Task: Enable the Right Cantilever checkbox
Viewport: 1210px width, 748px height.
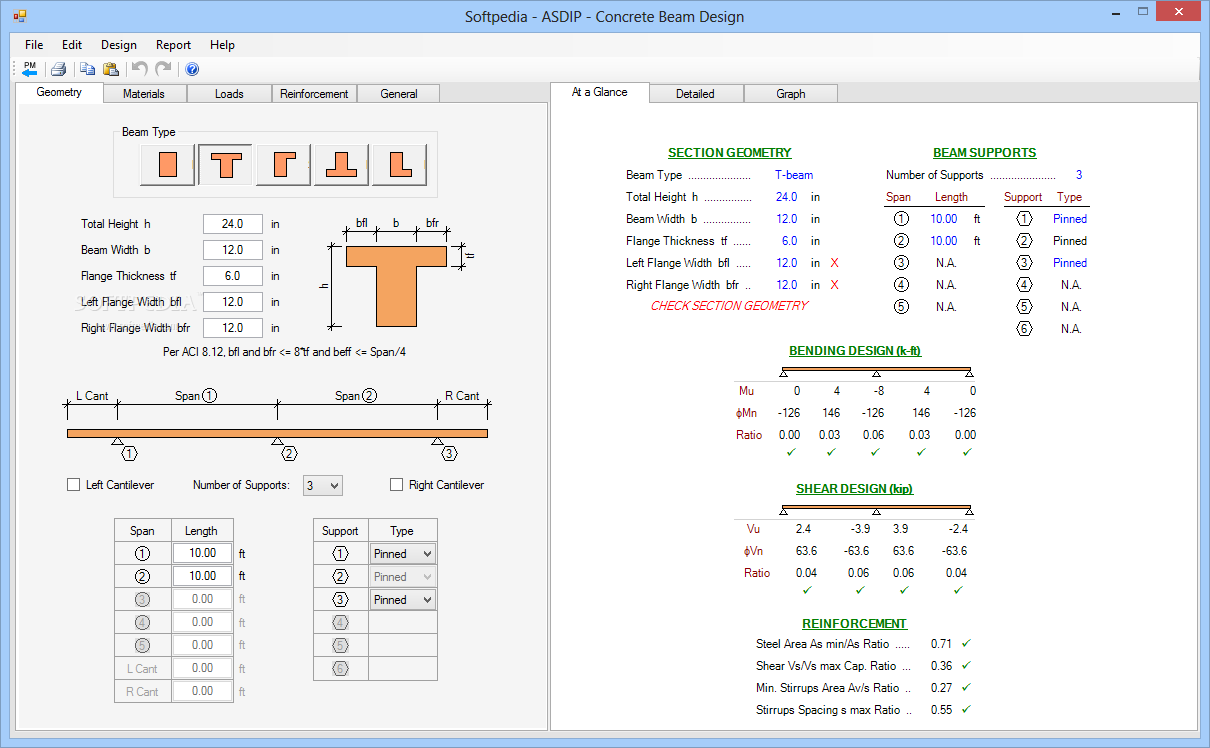Action: click(x=397, y=485)
